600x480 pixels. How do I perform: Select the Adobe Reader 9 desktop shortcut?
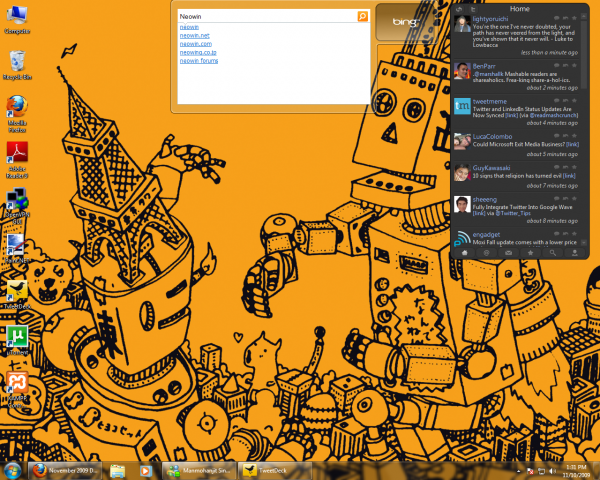pos(17,160)
